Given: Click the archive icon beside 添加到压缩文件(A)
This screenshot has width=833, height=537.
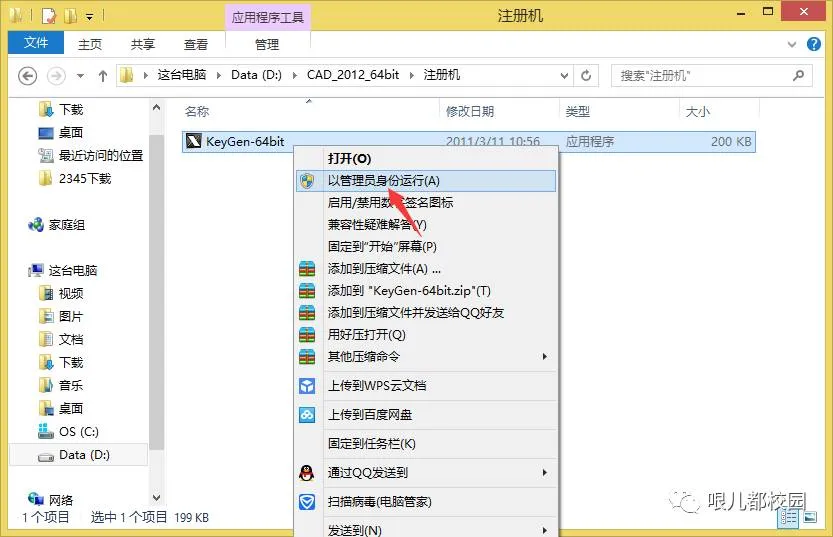Looking at the screenshot, I should click(x=307, y=269).
